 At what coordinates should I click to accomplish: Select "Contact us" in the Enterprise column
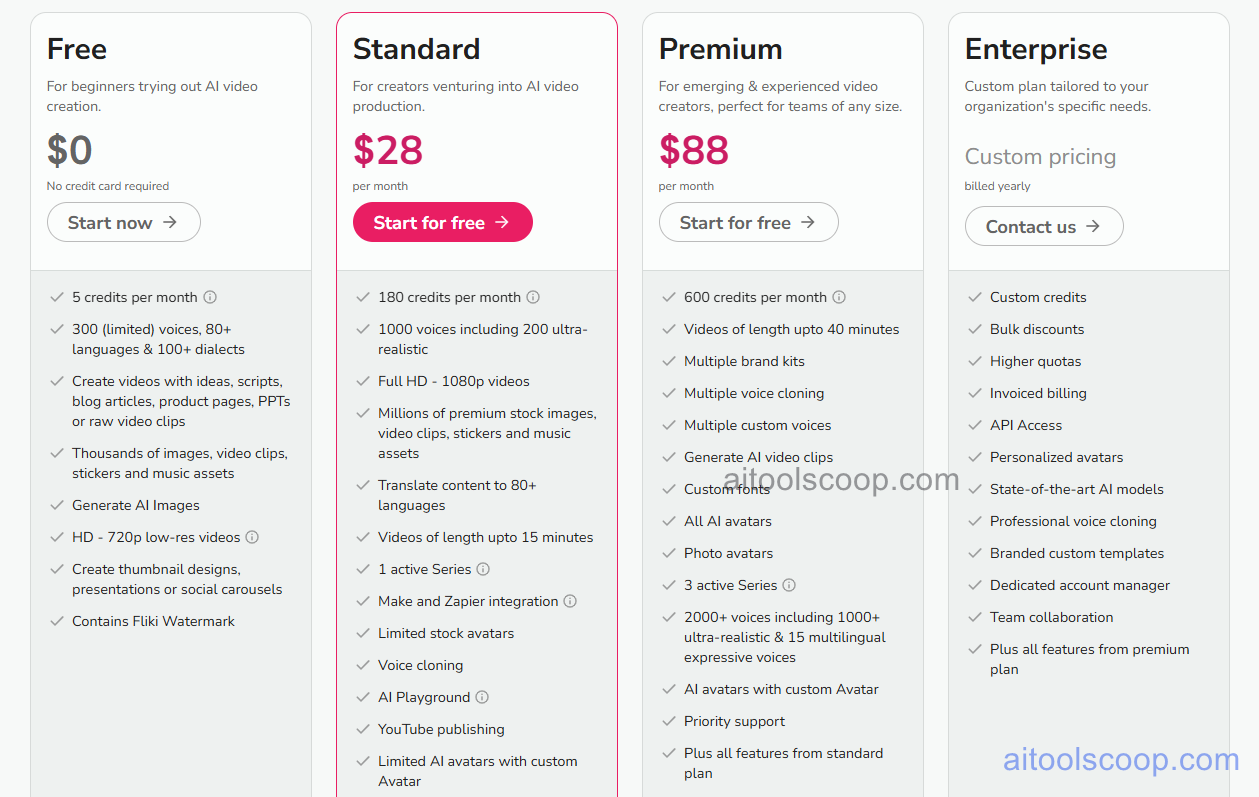point(1044,226)
